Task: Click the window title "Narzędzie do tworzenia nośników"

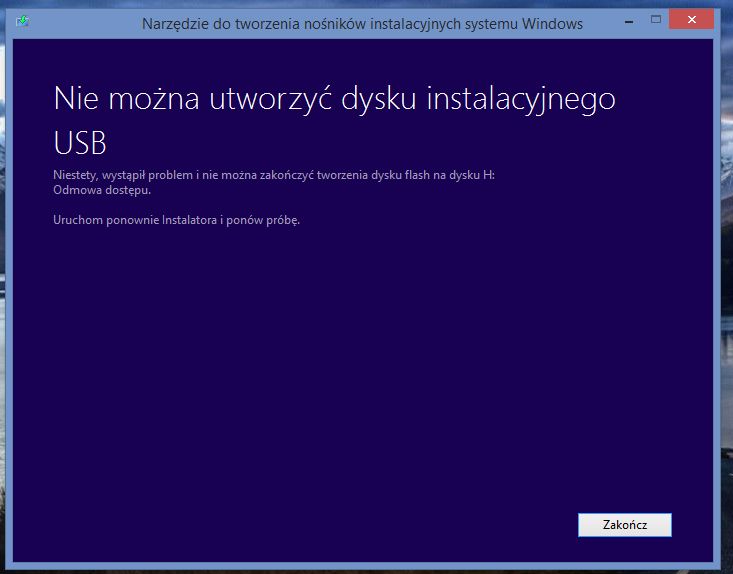Action: [x=362, y=23]
